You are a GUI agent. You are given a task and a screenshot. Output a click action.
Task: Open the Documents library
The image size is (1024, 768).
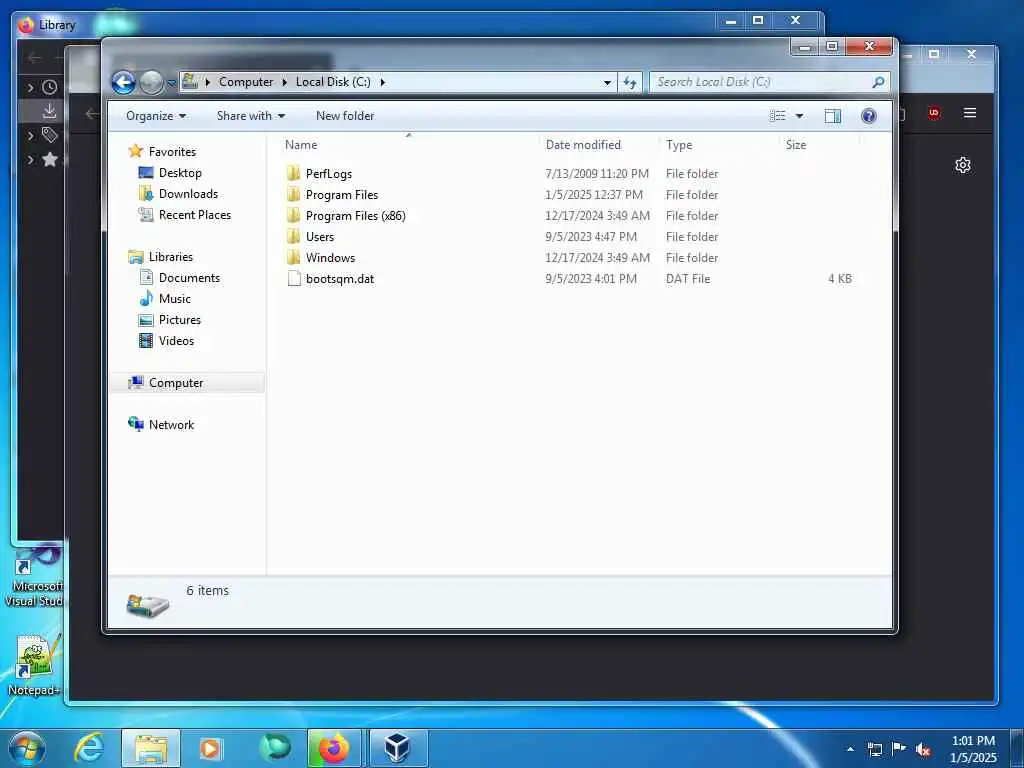189,278
